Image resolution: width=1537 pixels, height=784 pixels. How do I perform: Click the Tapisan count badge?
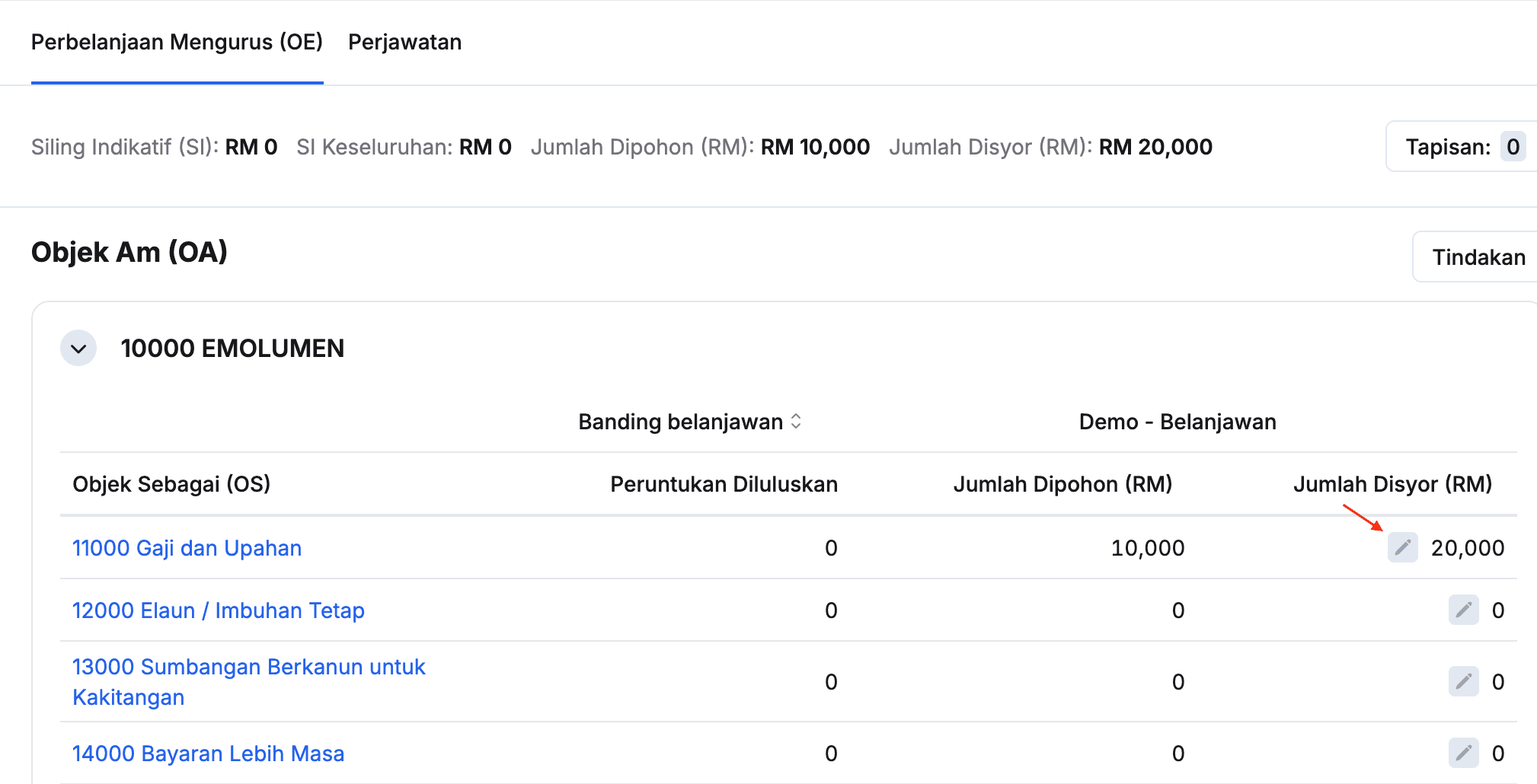(x=1513, y=147)
